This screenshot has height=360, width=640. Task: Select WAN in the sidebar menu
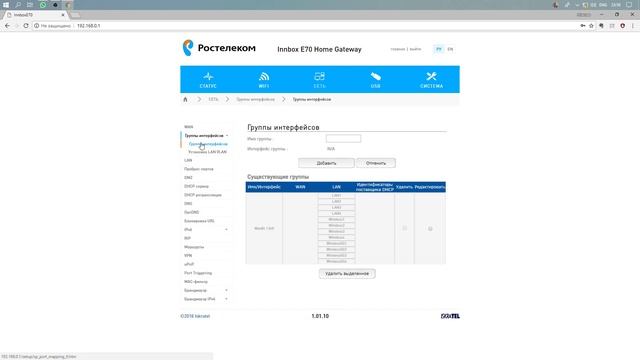pyautogui.click(x=189, y=127)
